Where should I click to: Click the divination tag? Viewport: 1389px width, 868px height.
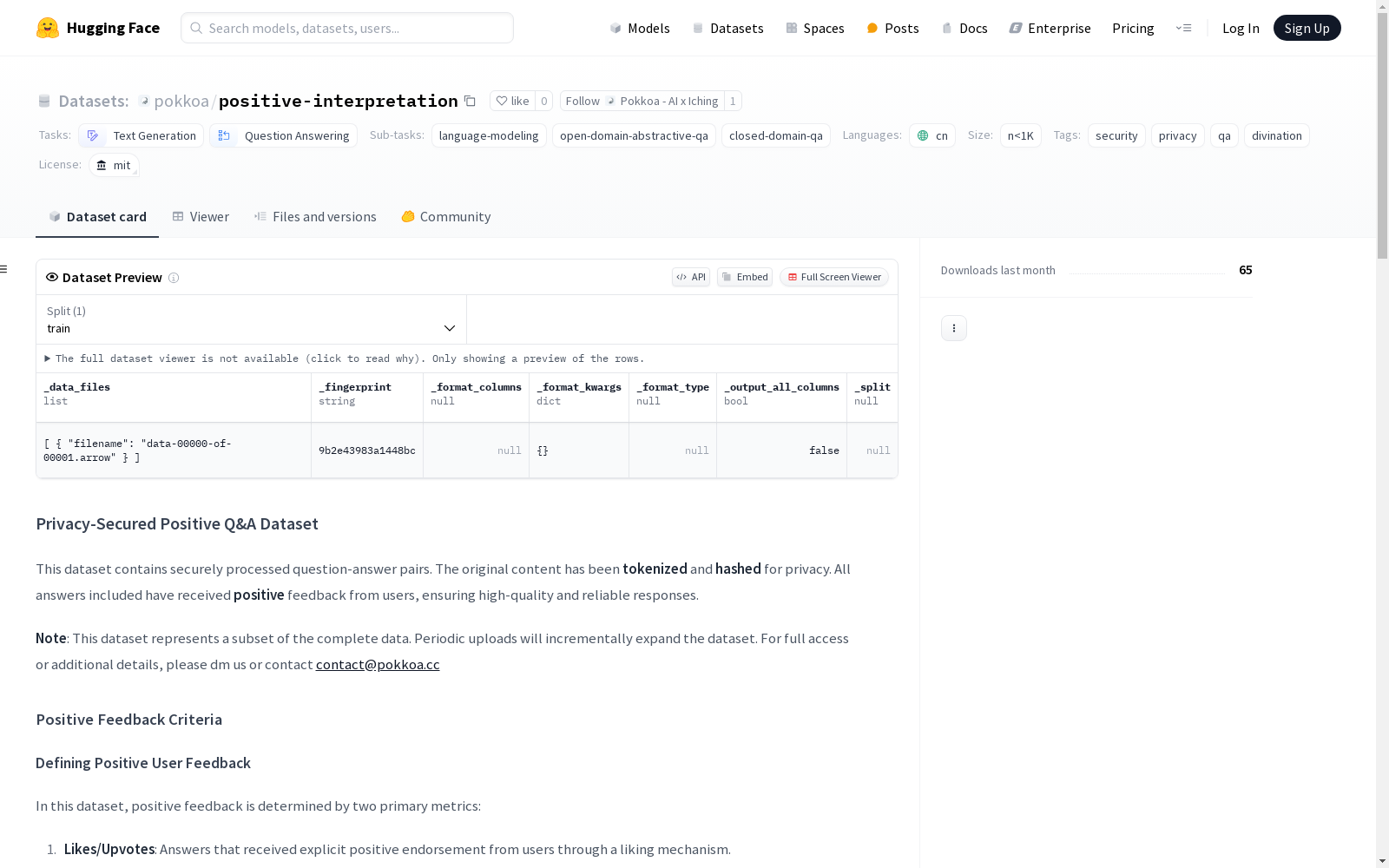(x=1277, y=135)
